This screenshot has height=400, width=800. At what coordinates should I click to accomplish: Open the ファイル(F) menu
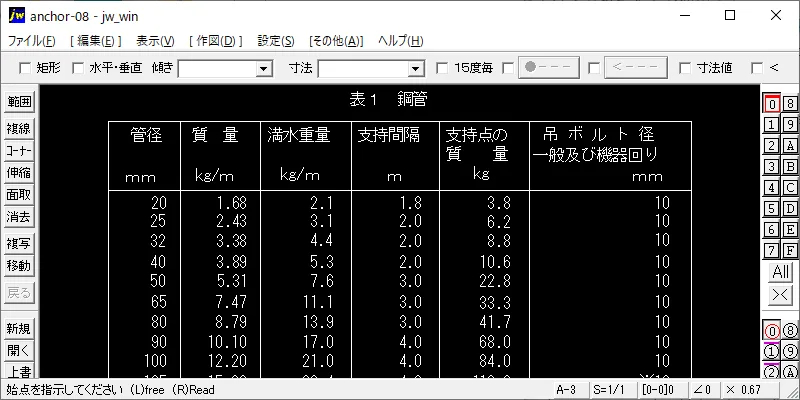pyautogui.click(x=32, y=41)
